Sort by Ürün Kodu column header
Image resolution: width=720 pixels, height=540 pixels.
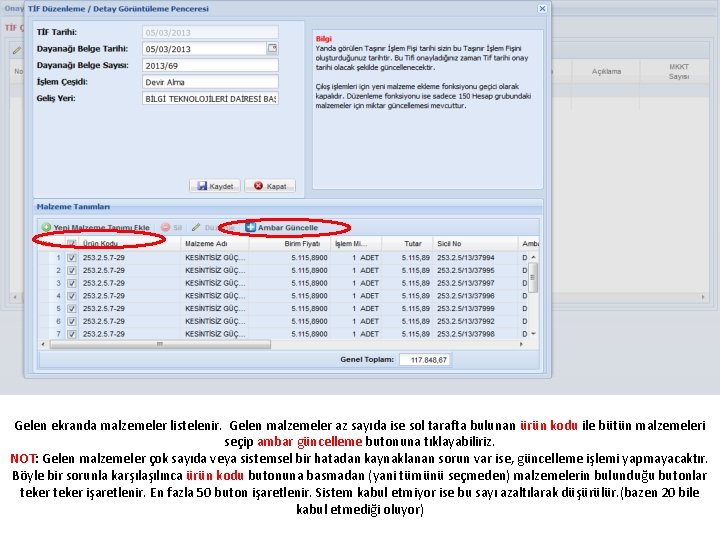(x=129, y=243)
